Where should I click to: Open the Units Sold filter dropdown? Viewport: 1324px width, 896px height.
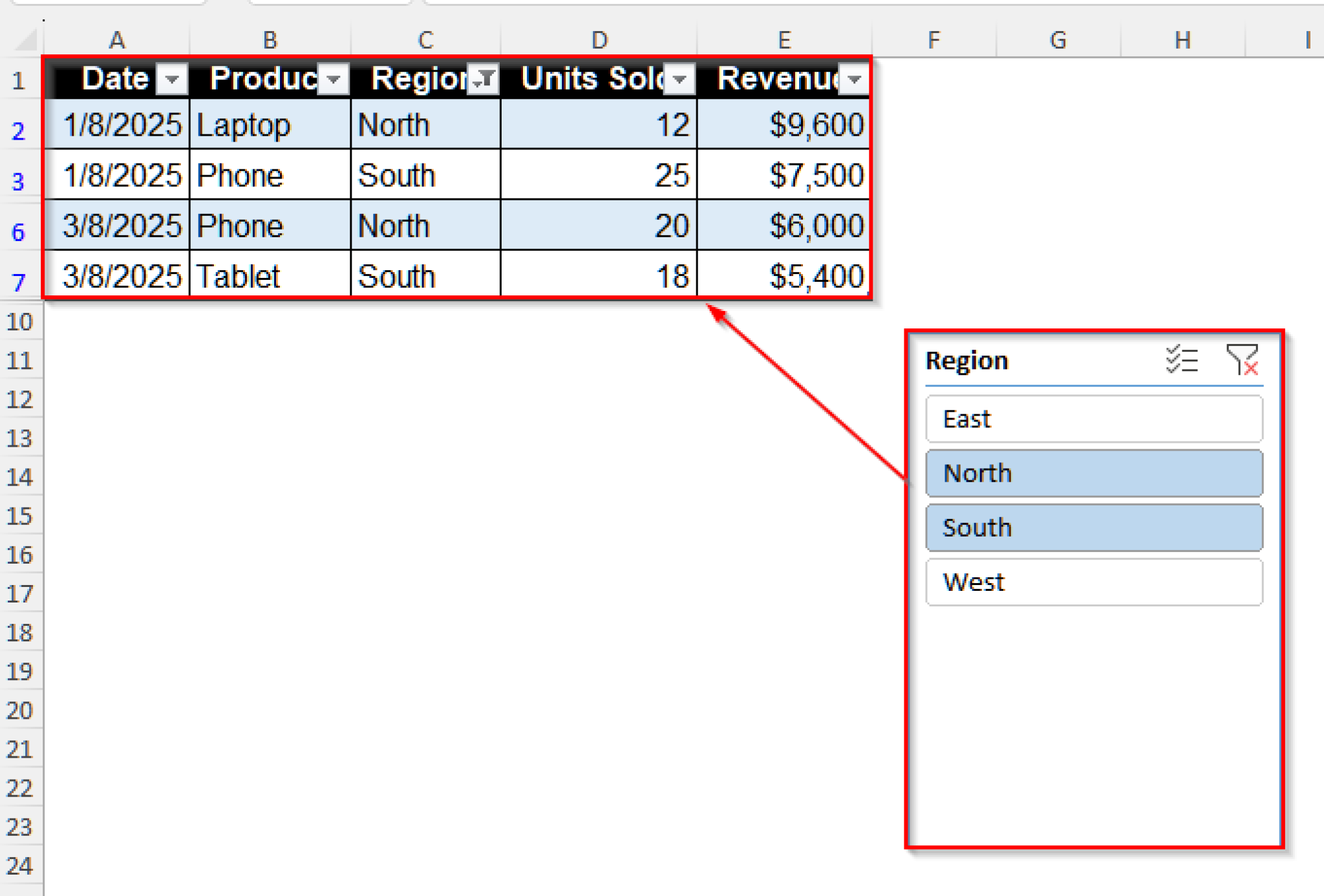tap(679, 80)
